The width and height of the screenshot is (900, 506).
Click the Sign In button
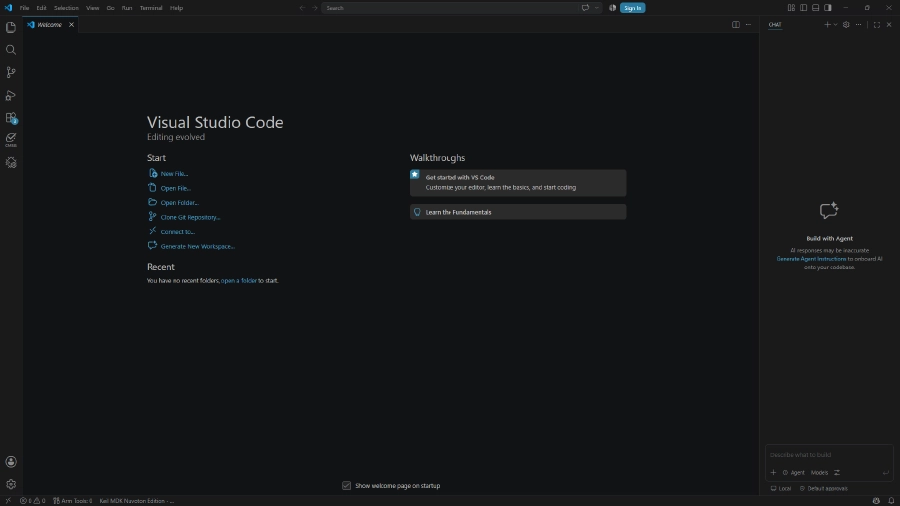point(633,8)
